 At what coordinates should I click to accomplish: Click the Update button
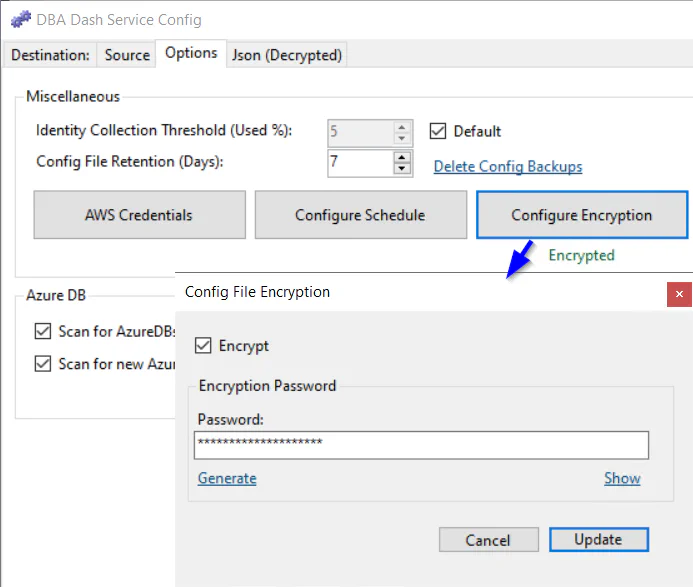click(599, 539)
